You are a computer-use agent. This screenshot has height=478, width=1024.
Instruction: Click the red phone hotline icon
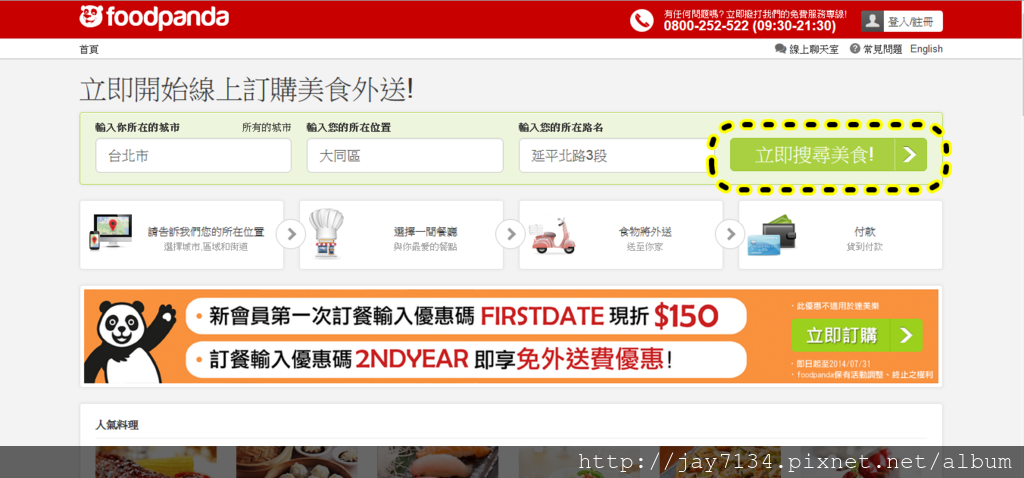click(x=641, y=20)
